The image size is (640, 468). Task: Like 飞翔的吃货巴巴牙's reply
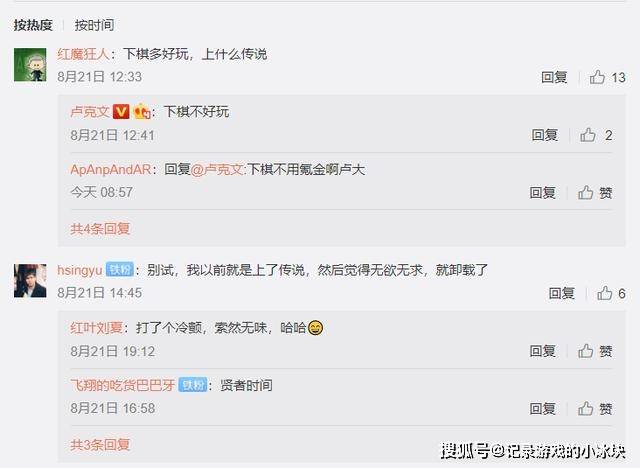click(x=595, y=408)
